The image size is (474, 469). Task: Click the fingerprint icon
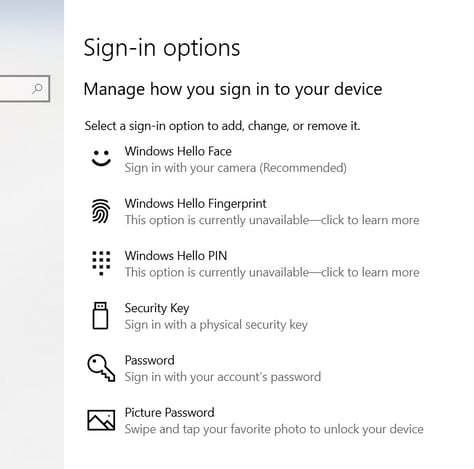tap(101, 211)
